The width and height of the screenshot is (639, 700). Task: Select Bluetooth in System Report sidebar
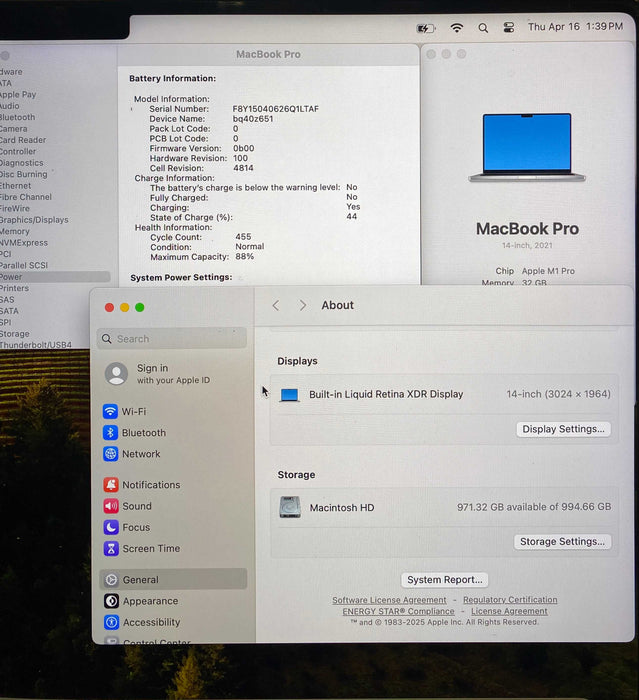(x=17, y=117)
